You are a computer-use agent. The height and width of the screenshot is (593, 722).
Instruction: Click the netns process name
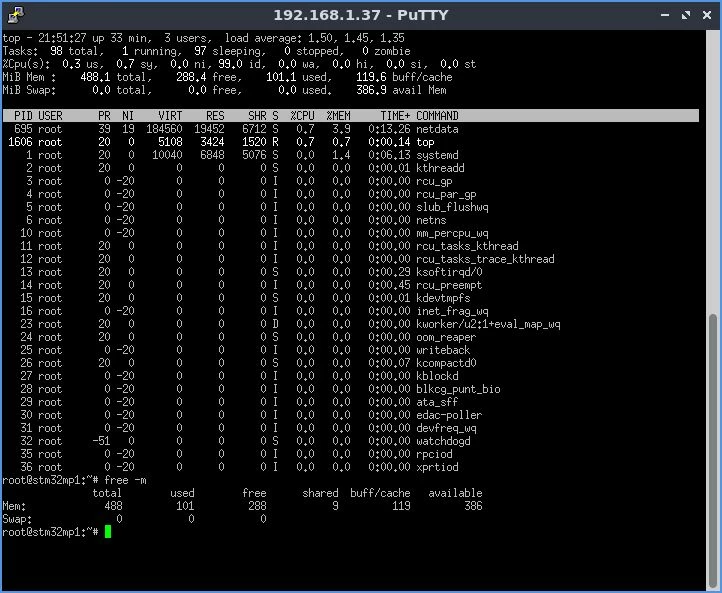click(431, 220)
